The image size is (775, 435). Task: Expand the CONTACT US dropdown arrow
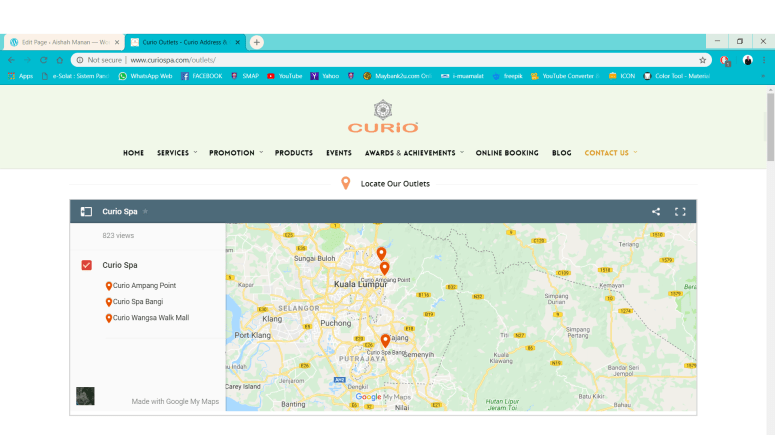pos(635,152)
